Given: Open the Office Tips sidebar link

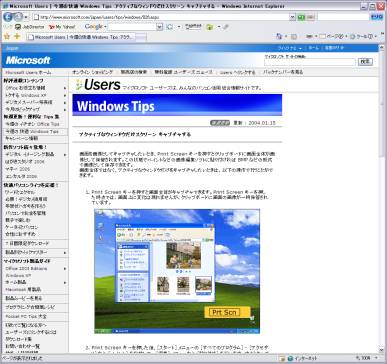Looking at the screenshot, I should [x=32, y=124].
